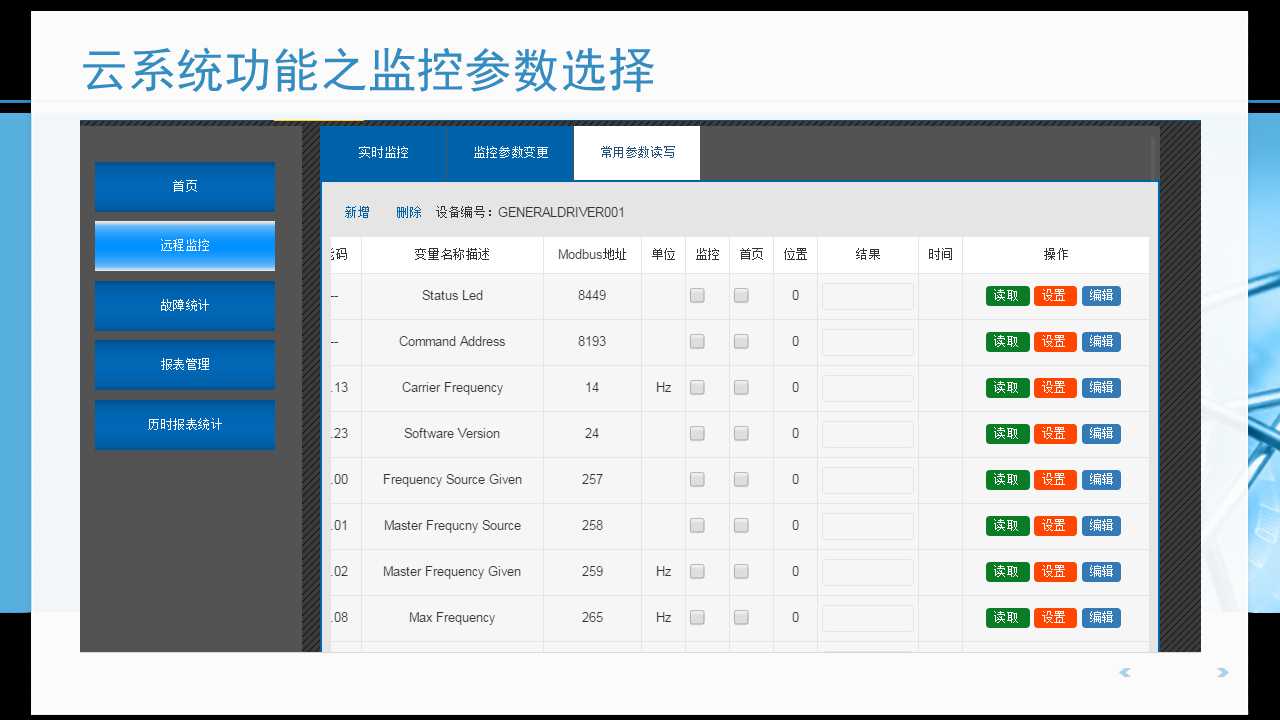This screenshot has width=1280, height=720.
Task: Toggle 首页 checkbox for Carrier Frequency
Action: tap(741, 387)
